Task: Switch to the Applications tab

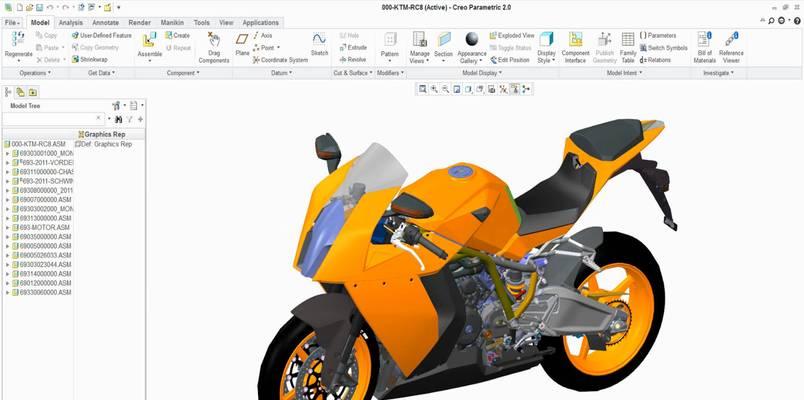Action: click(x=260, y=23)
